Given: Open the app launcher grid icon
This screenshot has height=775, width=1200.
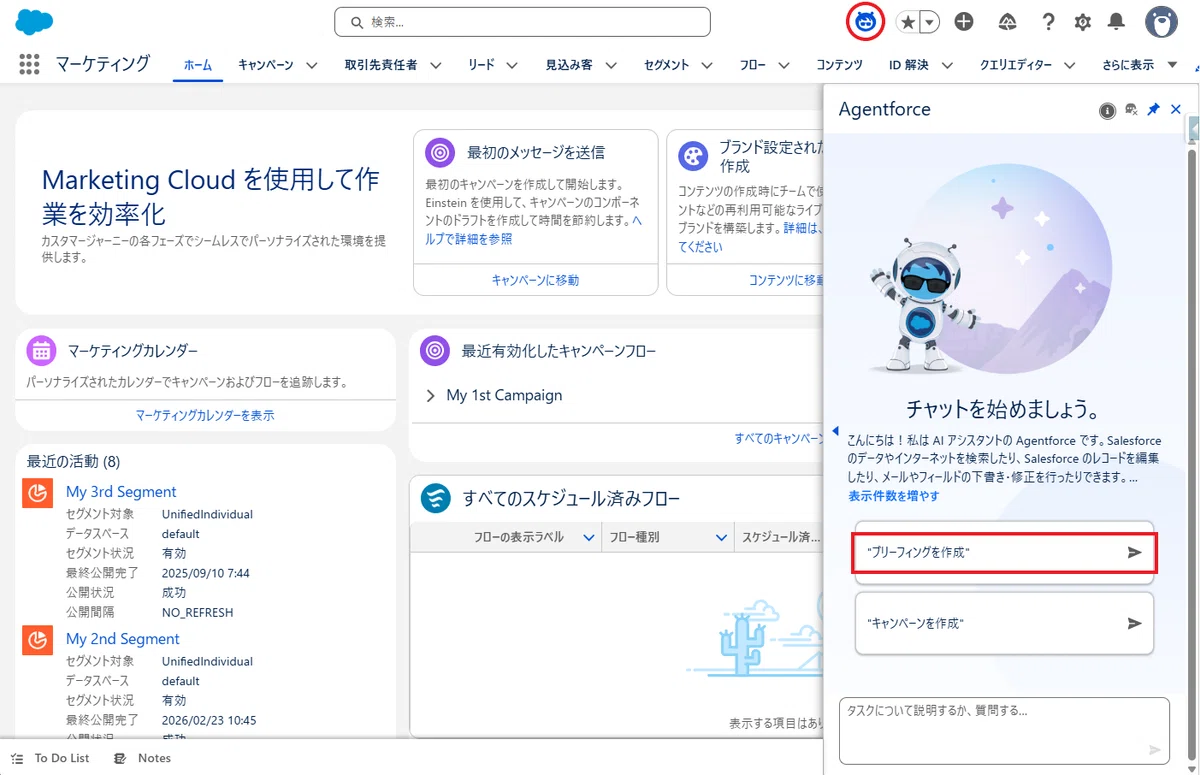Looking at the screenshot, I should tap(29, 64).
